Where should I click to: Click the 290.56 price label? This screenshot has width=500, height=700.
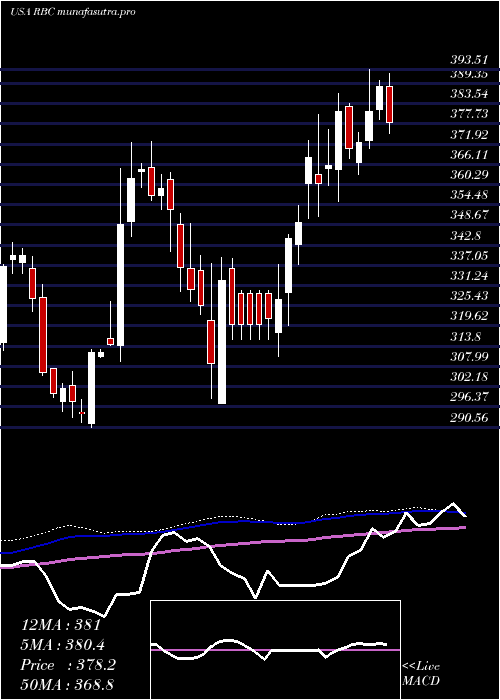click(x=469, y=417)
